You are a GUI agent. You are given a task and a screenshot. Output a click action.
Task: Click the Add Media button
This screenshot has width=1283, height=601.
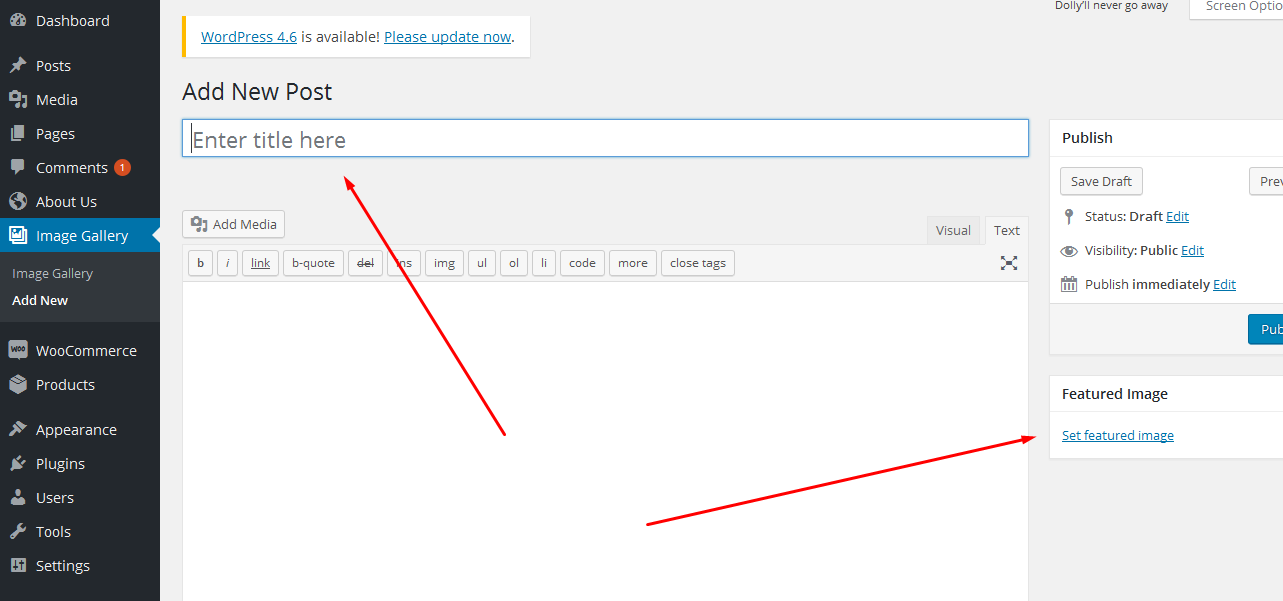click(234, 224)
